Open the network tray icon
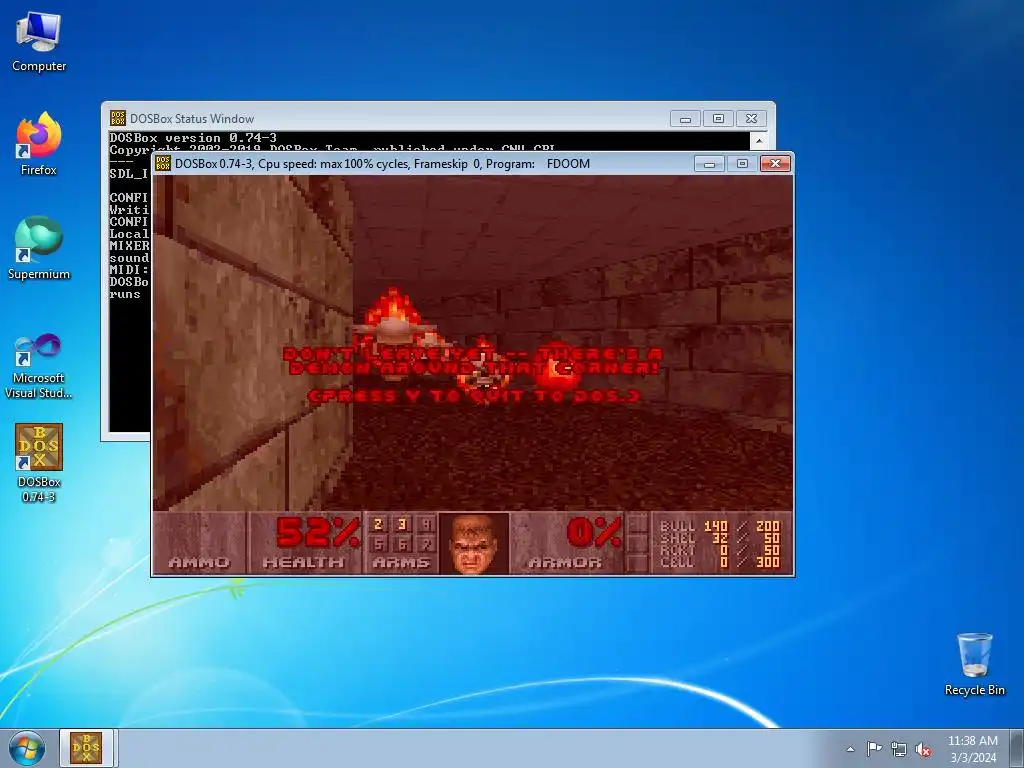 tap(899, 749)
